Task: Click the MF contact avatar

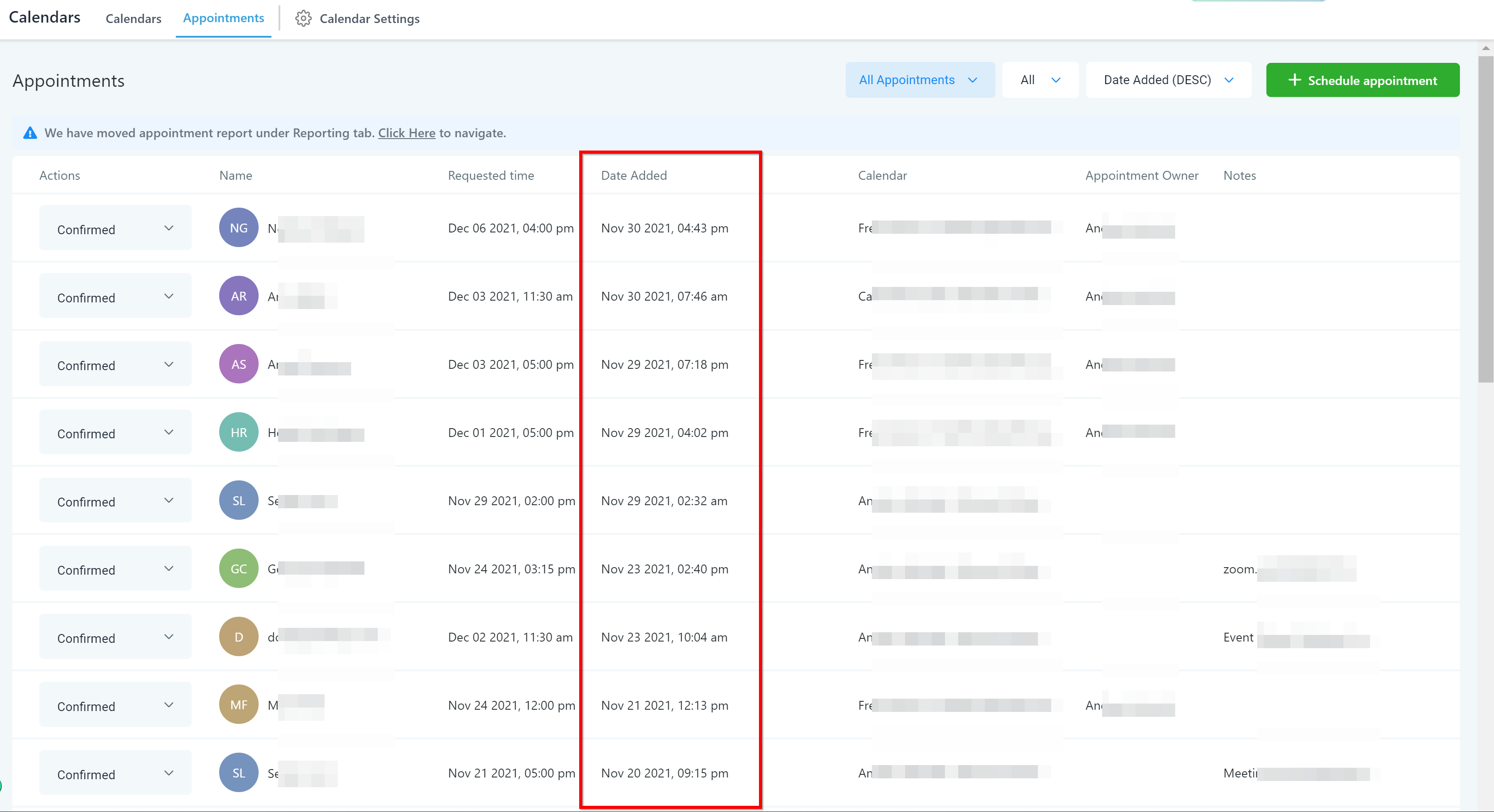Action: (x=238, y=705)
